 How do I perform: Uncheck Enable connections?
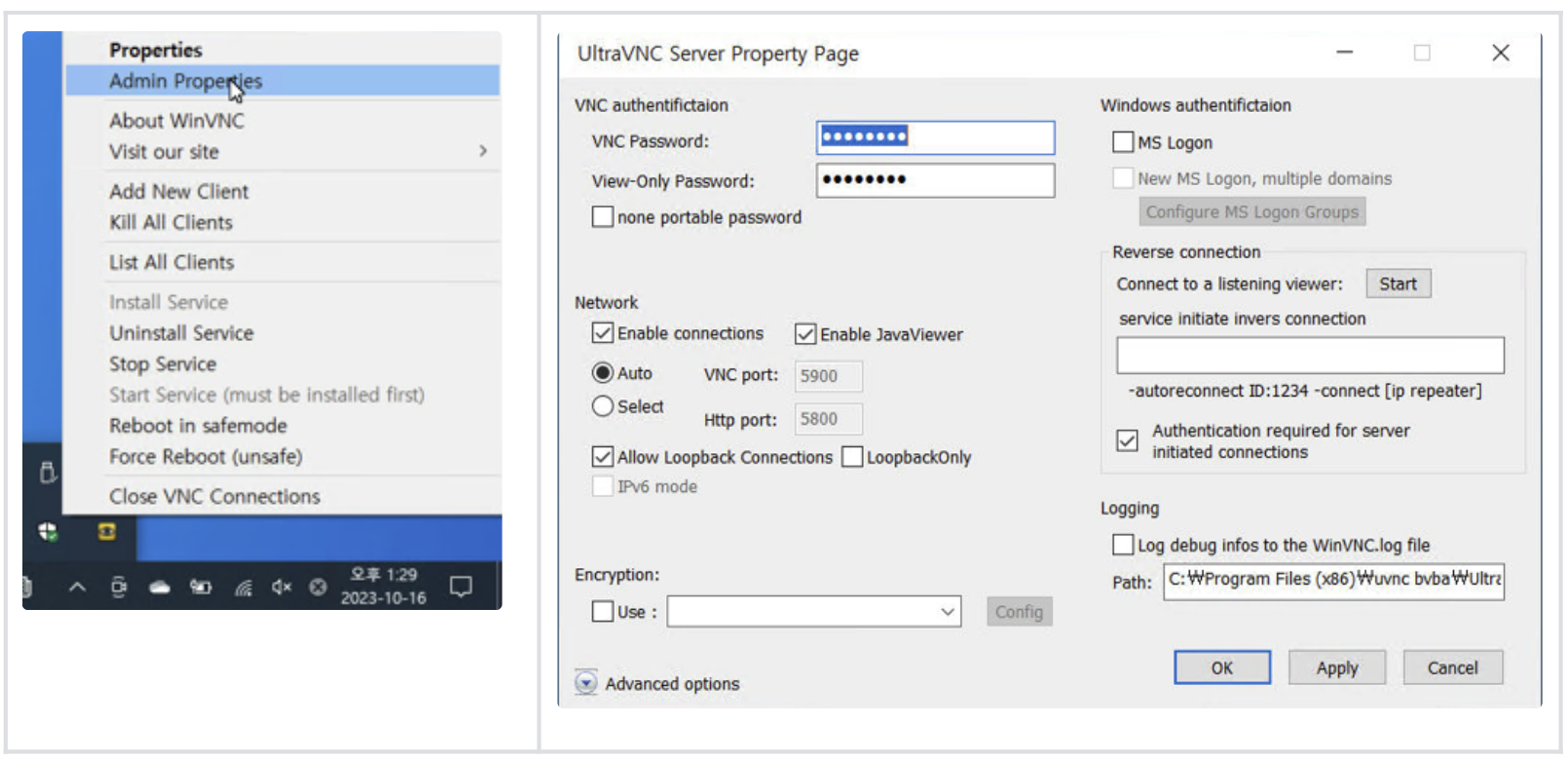[603, 333]
